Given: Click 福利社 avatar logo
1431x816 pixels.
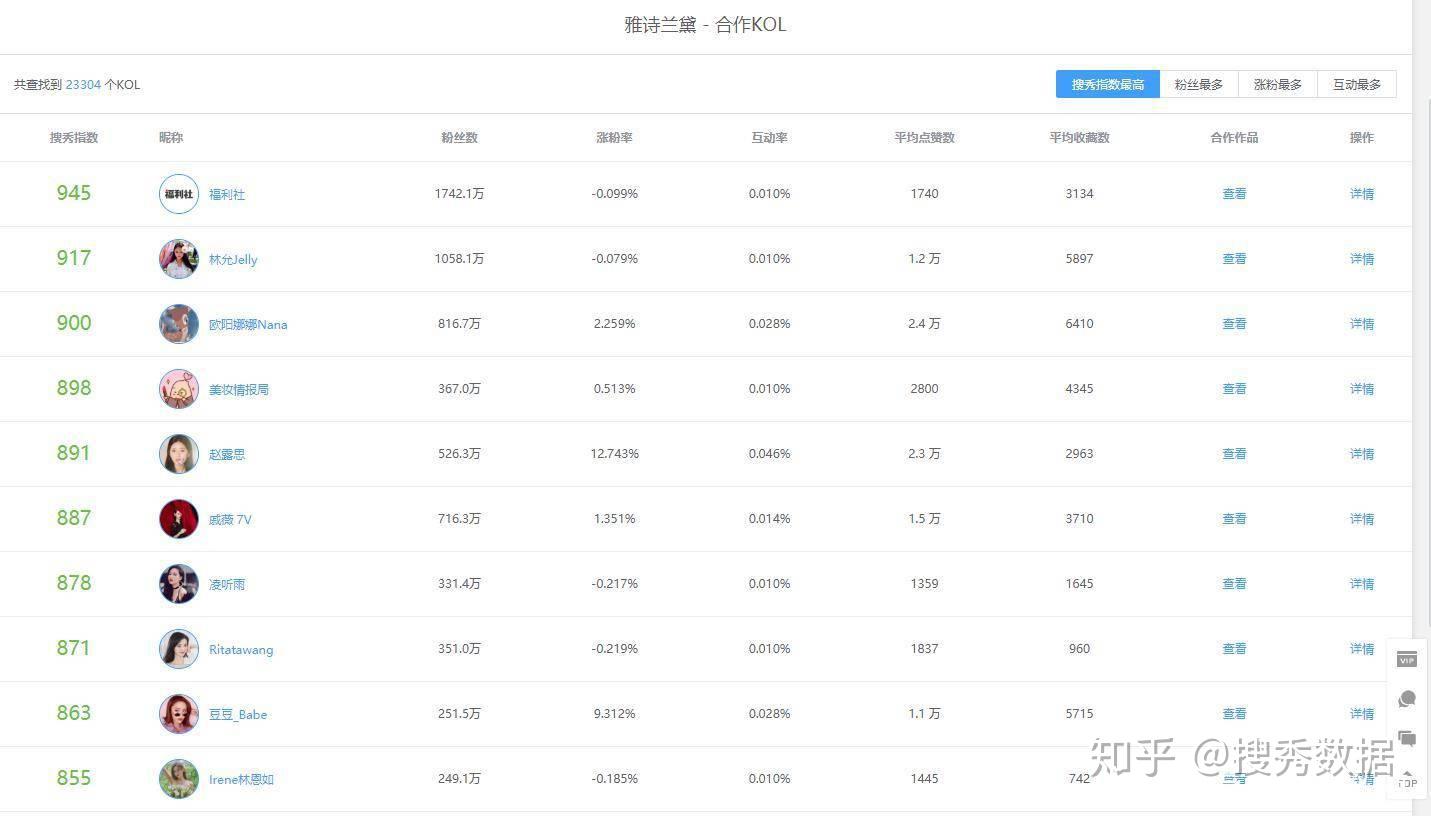Looking at the screenshot, I should click(179, 194).
